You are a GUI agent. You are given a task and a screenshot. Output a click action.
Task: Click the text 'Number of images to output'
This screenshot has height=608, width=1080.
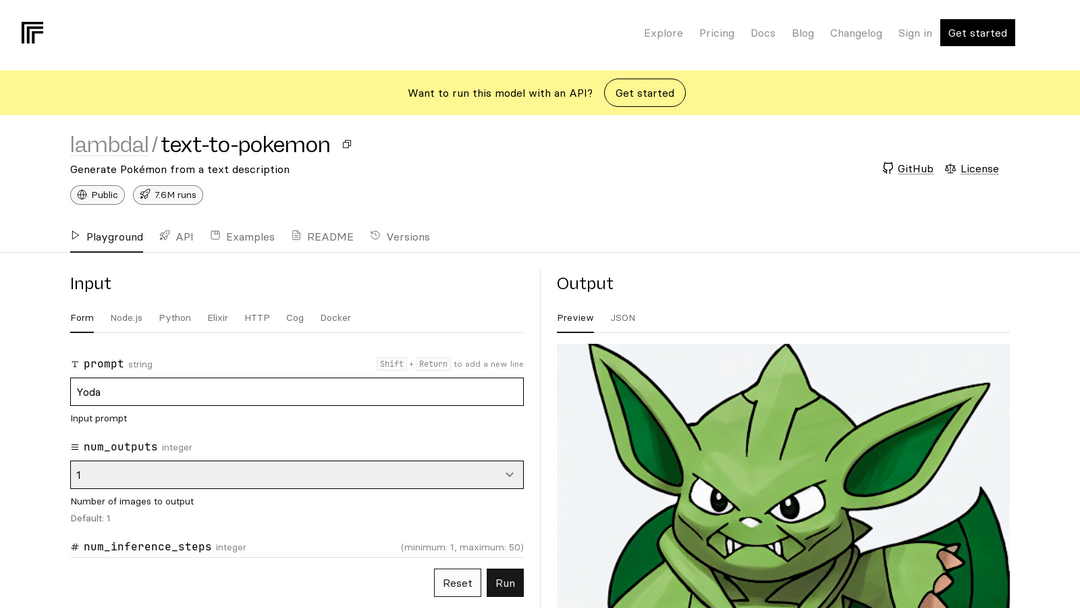tap(132, 501)
